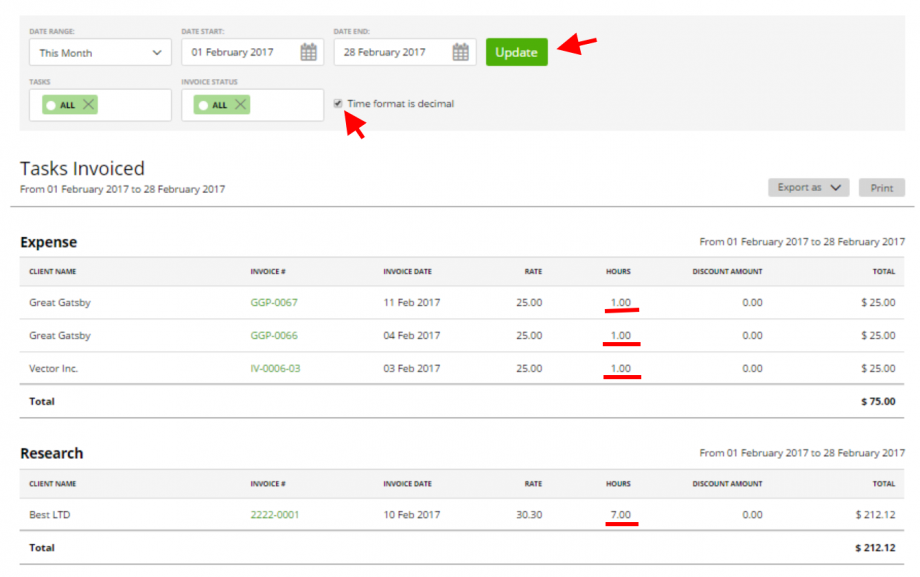The width and height of the screenshot is (920, 577).
Task: Click the chevron on the Export as button
Action: pos(833,187)
